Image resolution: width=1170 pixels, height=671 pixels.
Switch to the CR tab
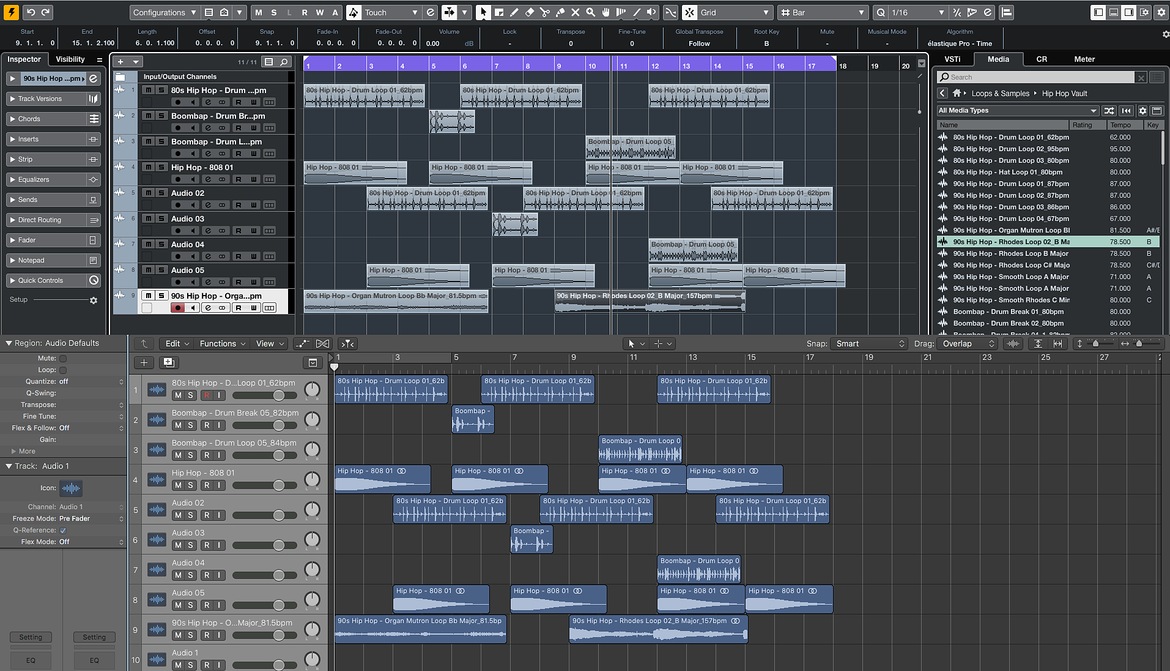tap(1041, 59)
